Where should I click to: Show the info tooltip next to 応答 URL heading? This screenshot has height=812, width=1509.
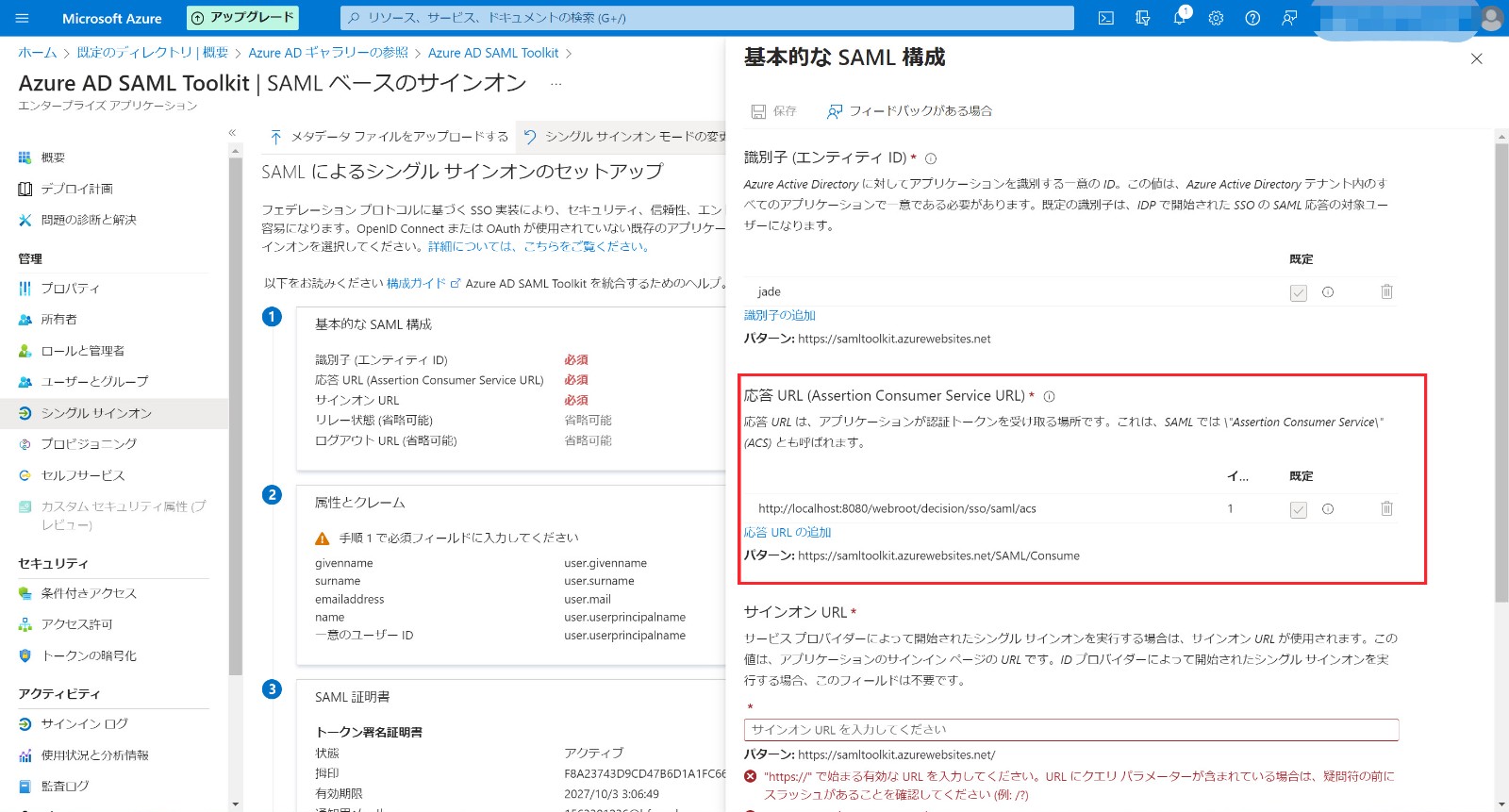[1049, 397]
